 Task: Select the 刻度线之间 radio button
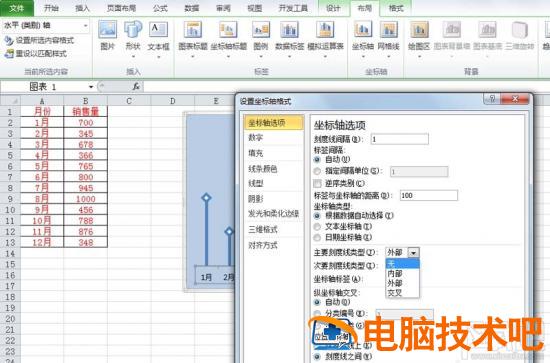(x=317, y=356)
